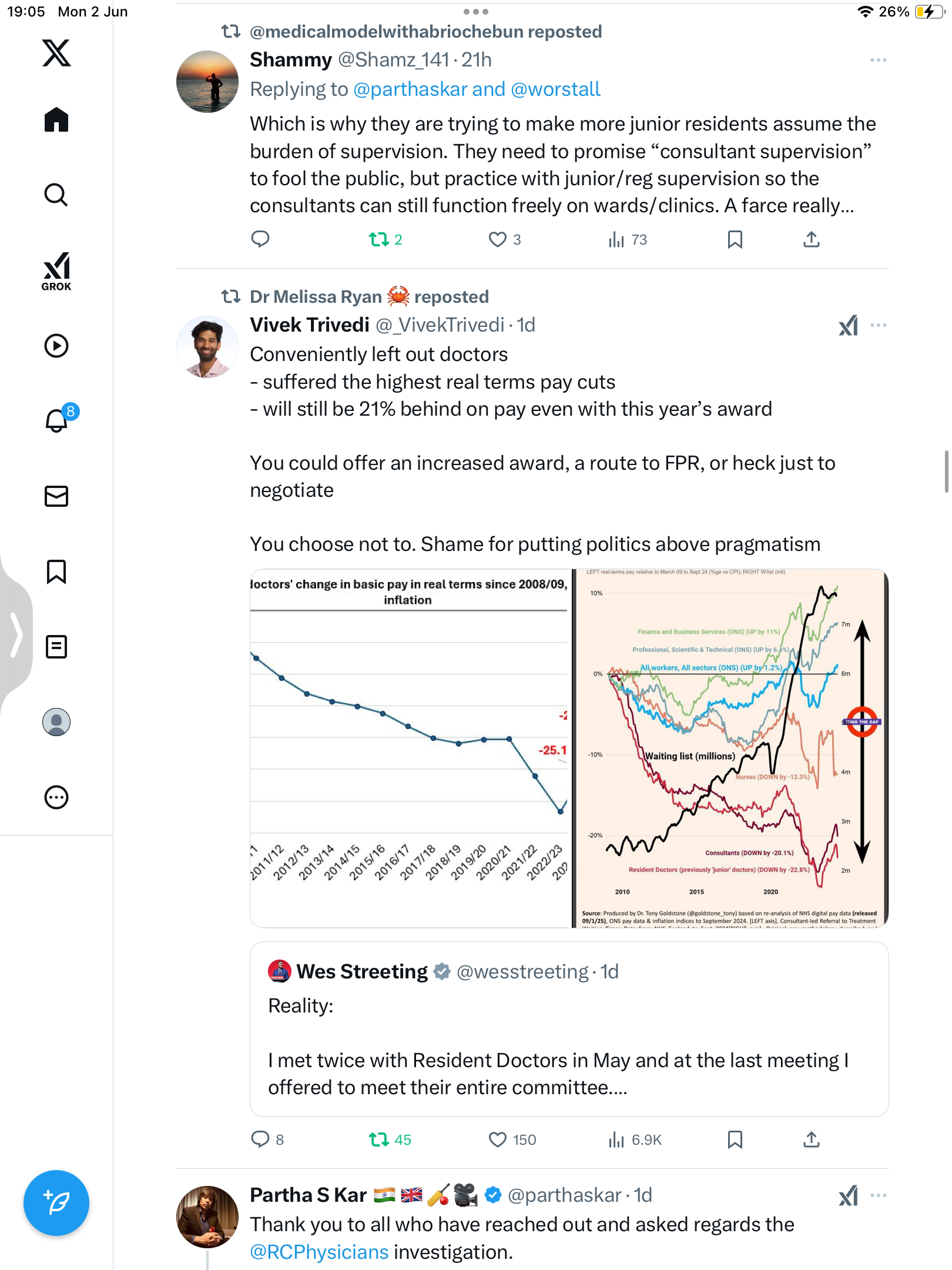Open the More menu in the sidebar
952x1270 pixels.
[56, 797]
